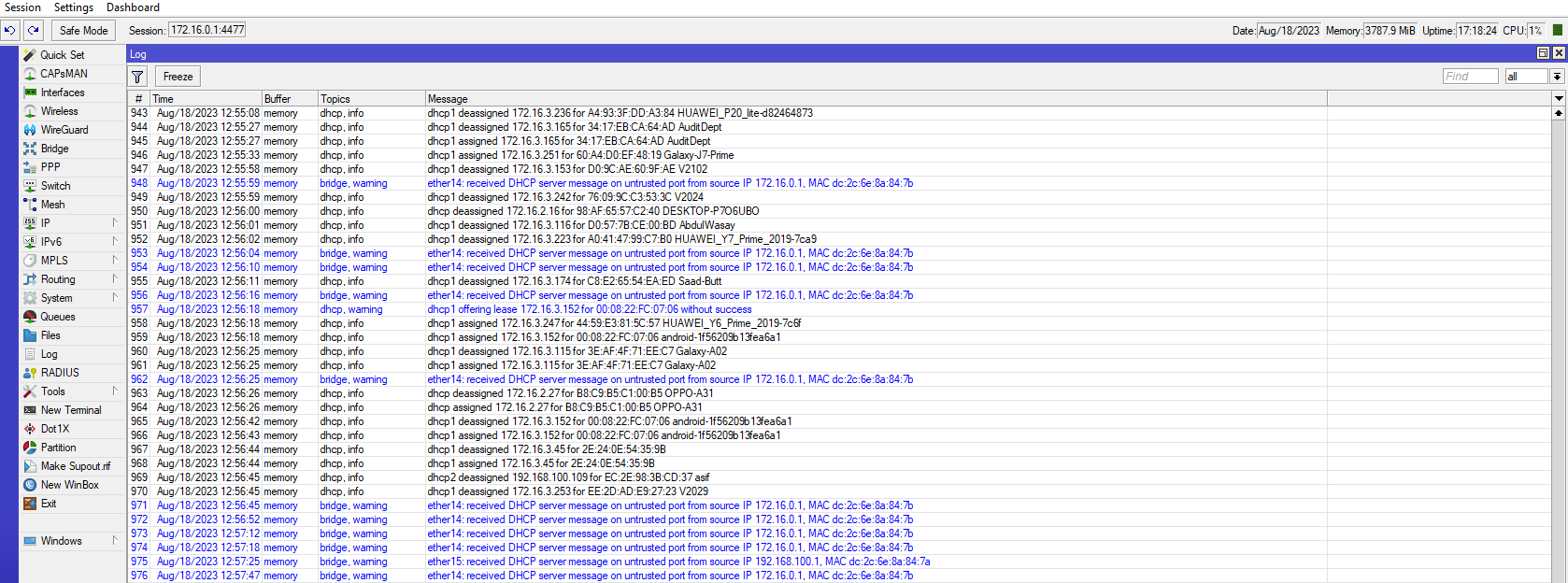The image size is (1568, 583).
Task: Open the 'all' topic filter dropdown
Action: click(1558, 77)
